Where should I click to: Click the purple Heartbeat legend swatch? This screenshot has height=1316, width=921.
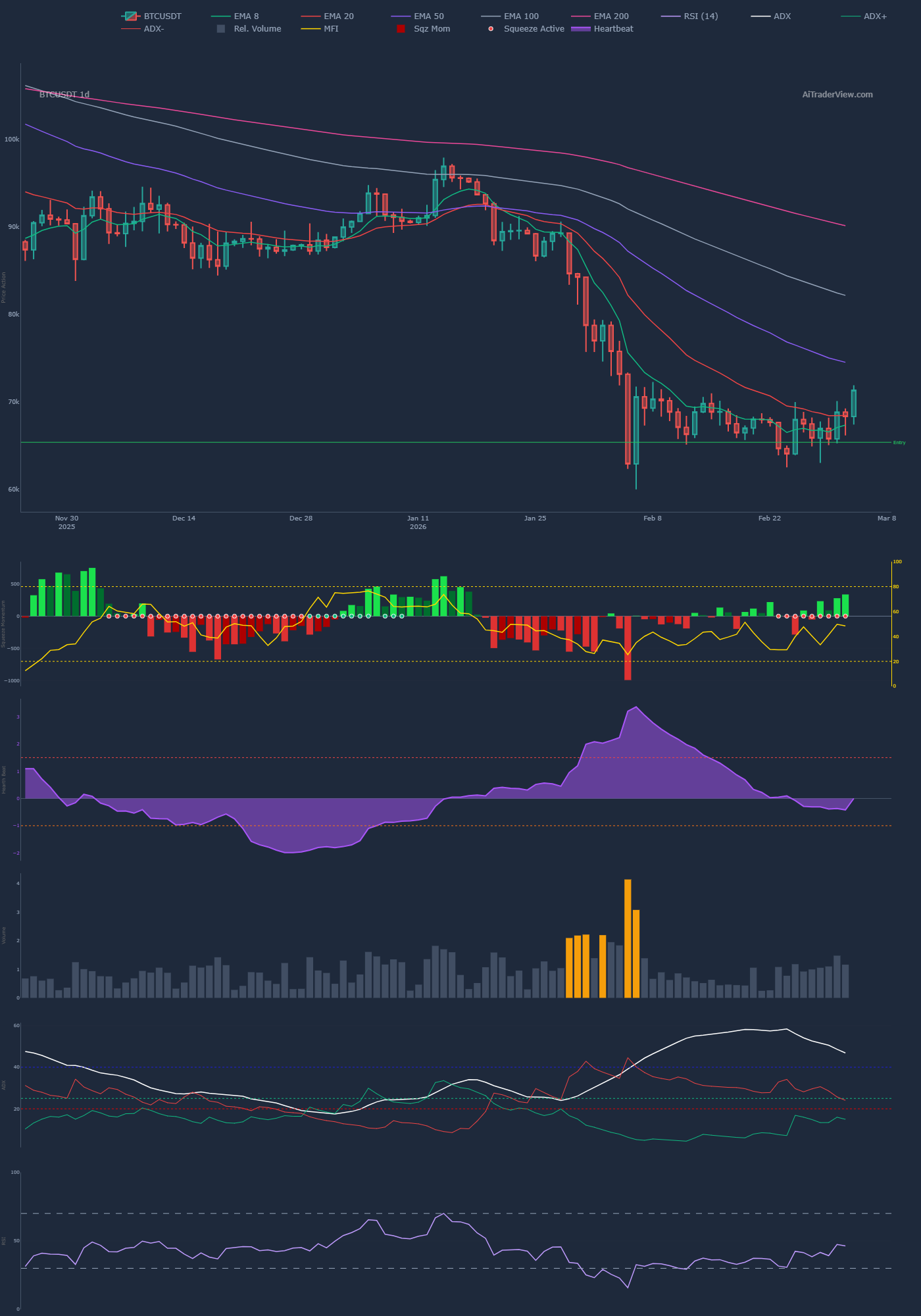tap(581, 29)
